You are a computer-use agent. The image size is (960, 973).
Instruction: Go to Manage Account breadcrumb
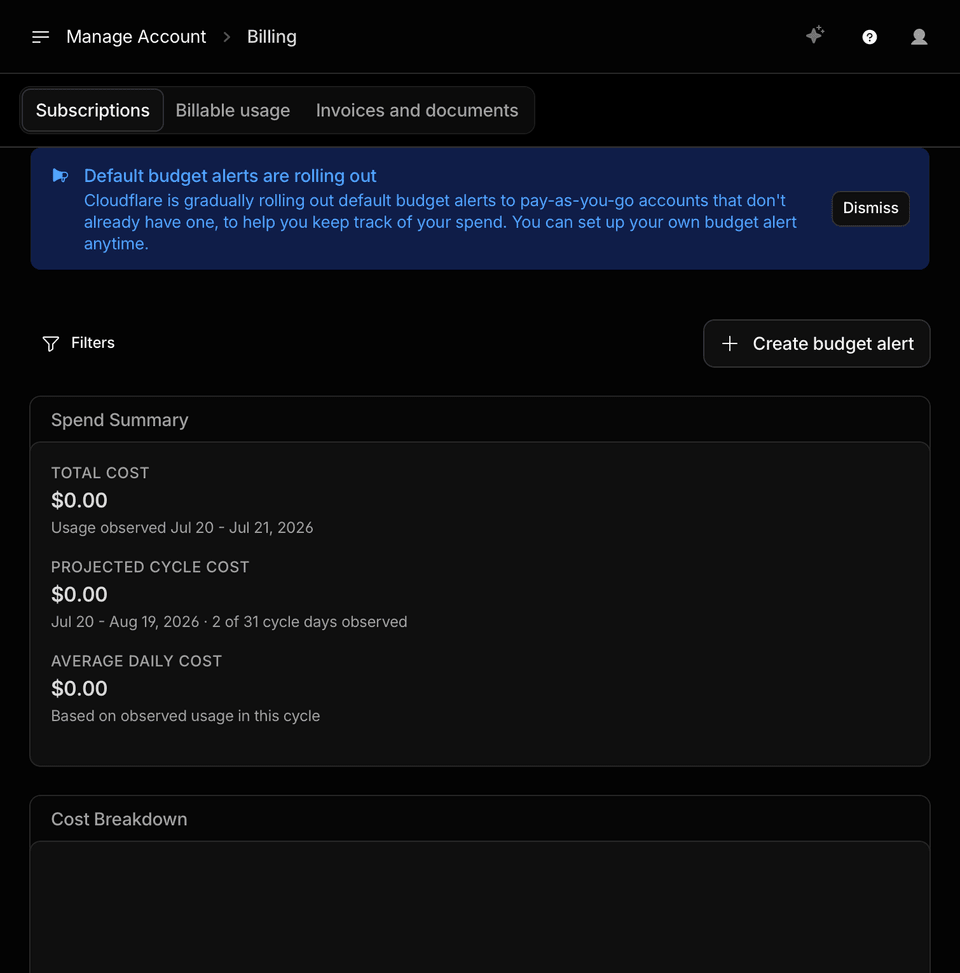(x=136, y=37)
